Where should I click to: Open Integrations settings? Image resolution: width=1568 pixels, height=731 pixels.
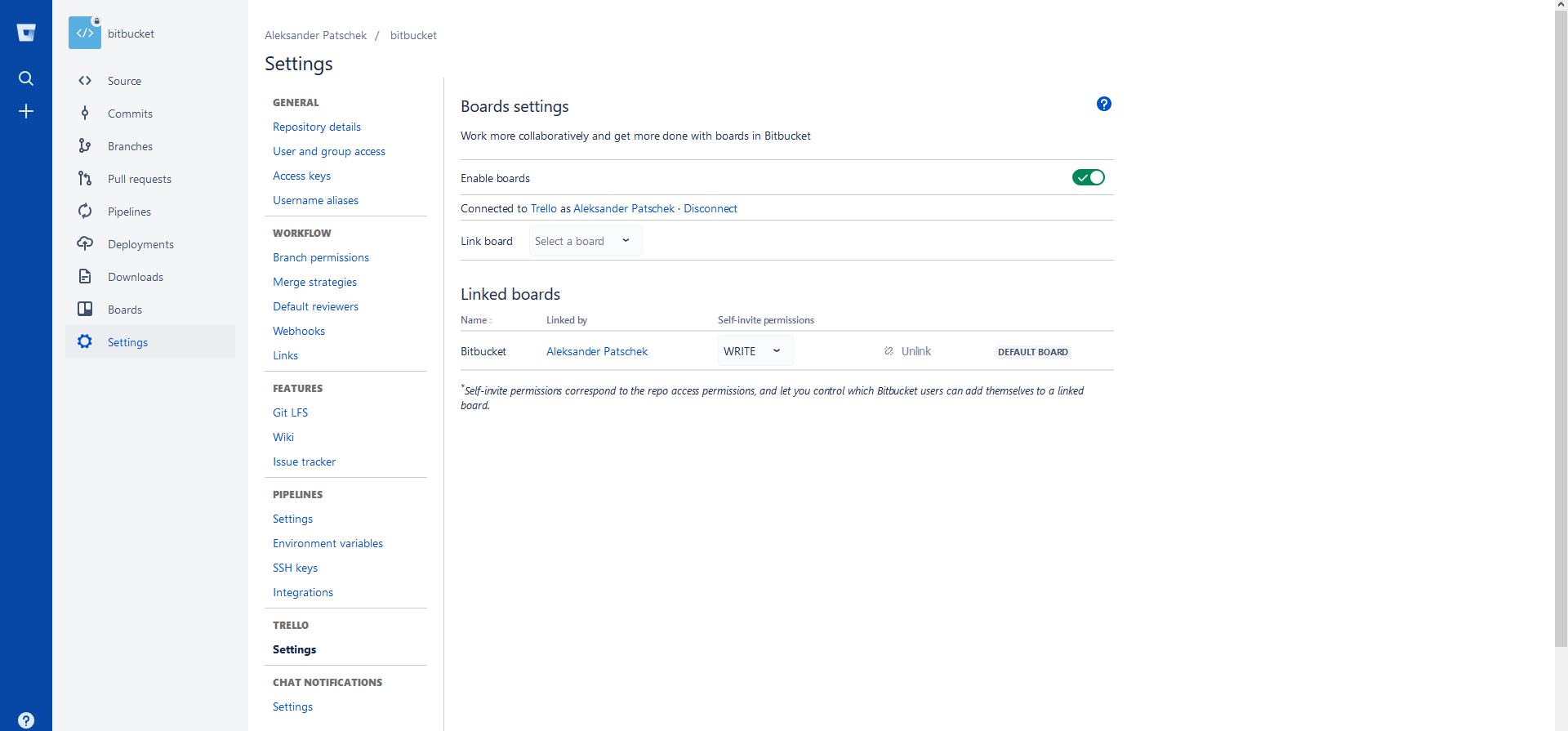[303, 592]
